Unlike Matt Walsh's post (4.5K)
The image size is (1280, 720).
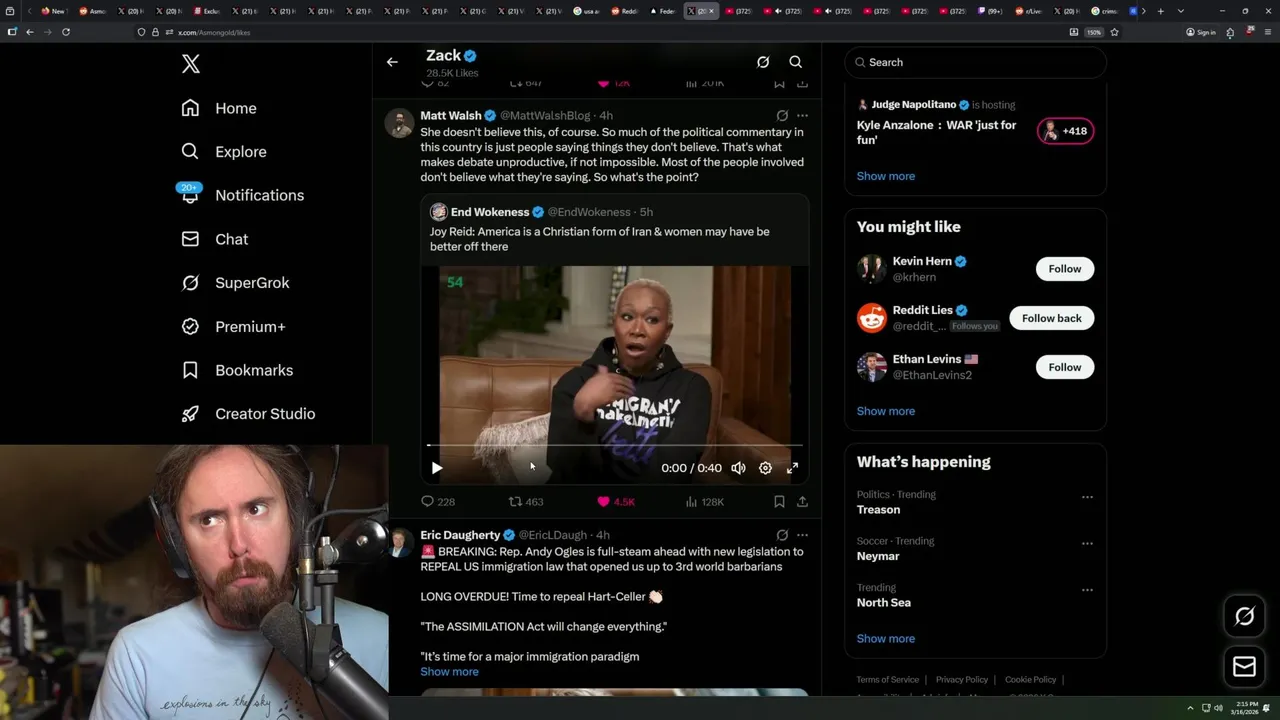[x=616, y=502]
